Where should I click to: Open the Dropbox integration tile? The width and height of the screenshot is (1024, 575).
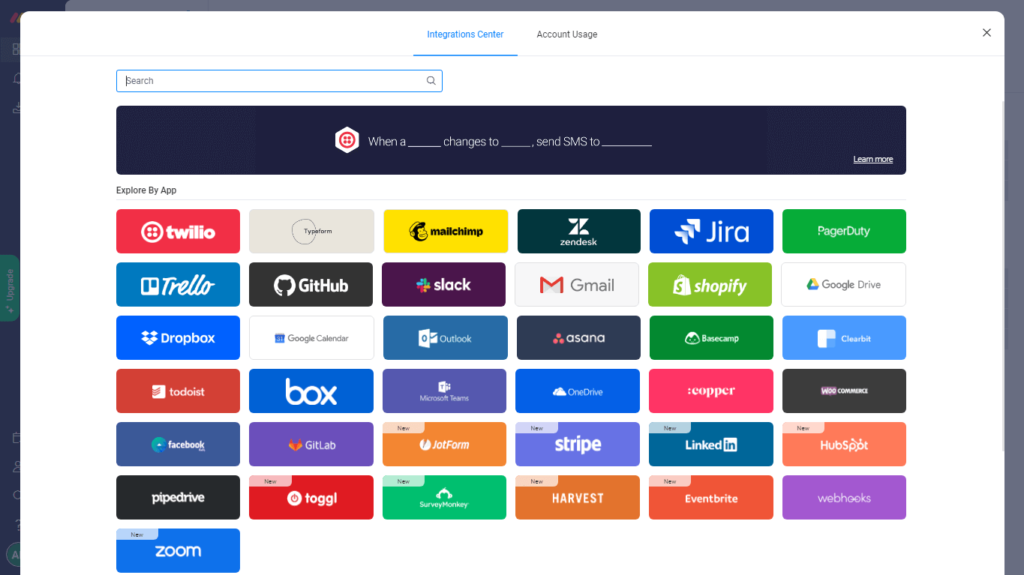pos(178,338)
